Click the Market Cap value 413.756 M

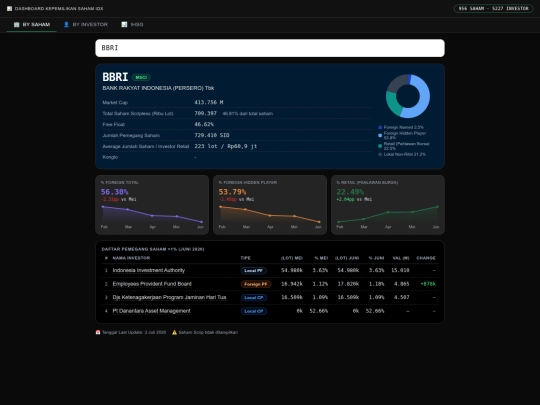pos(209,102)
